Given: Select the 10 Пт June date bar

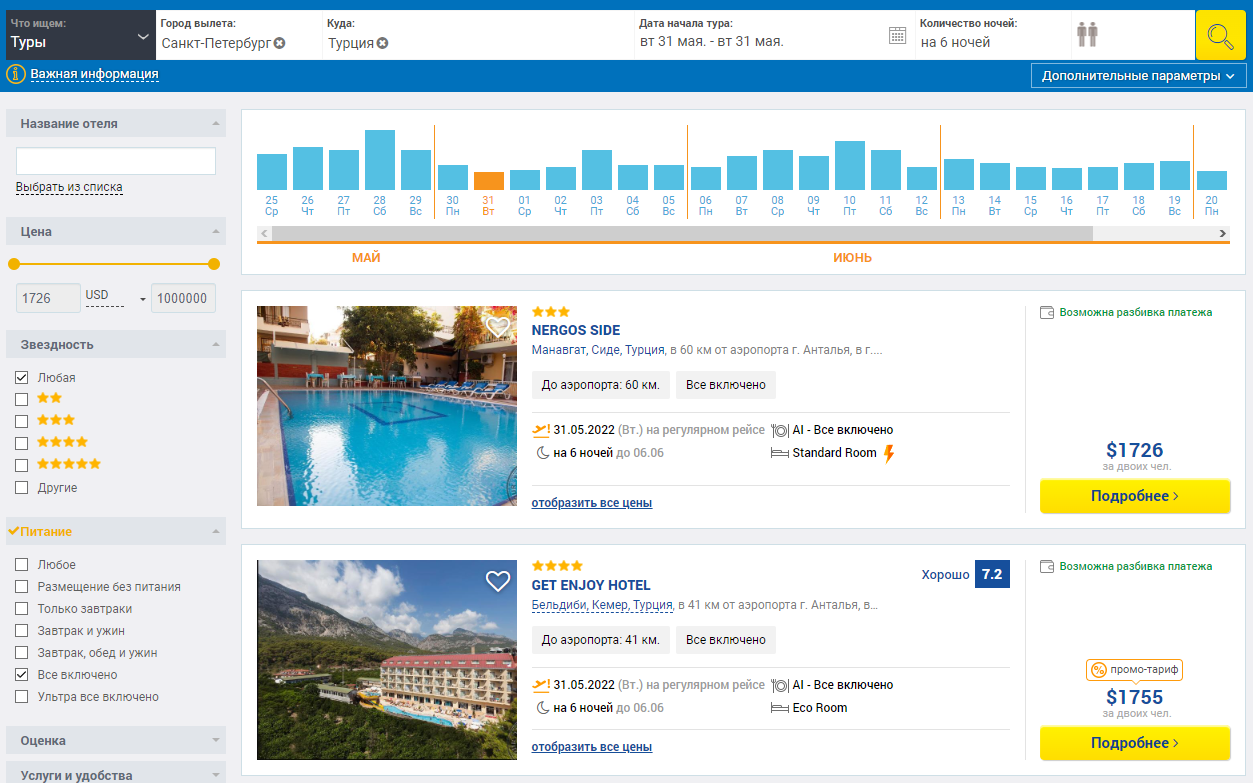Looking at the screenshot, I should [x=849, y=165].
